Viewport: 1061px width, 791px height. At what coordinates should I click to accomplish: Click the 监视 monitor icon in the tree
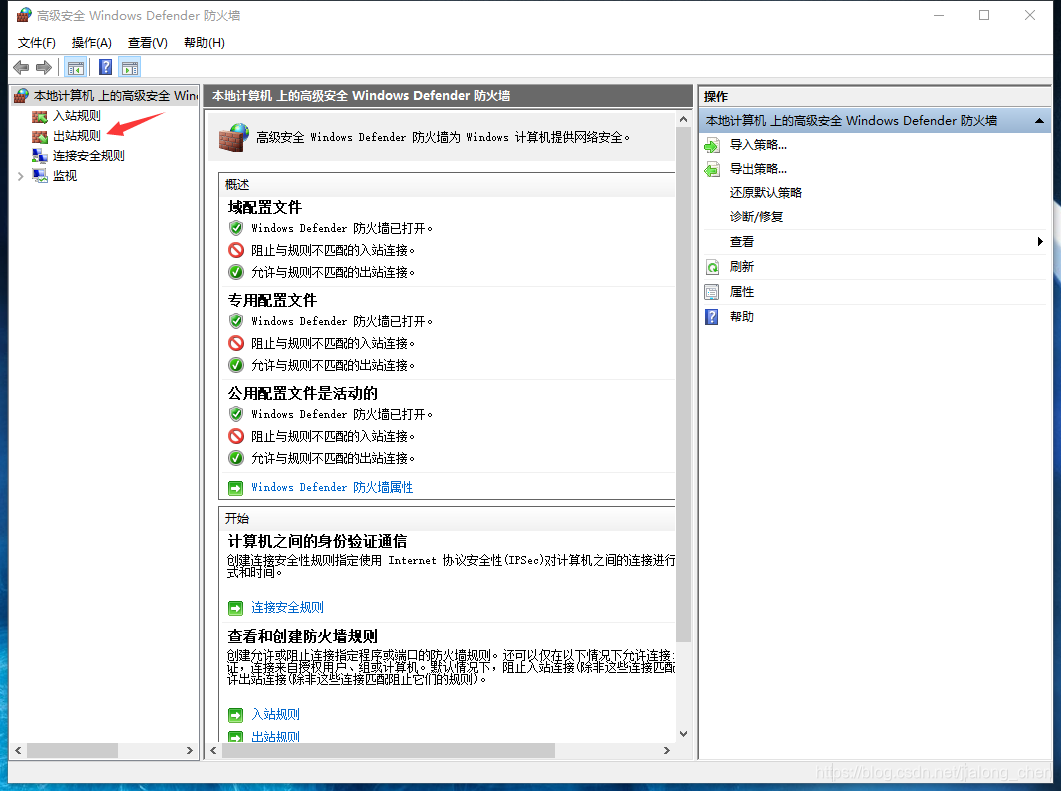tap(40, 176)
